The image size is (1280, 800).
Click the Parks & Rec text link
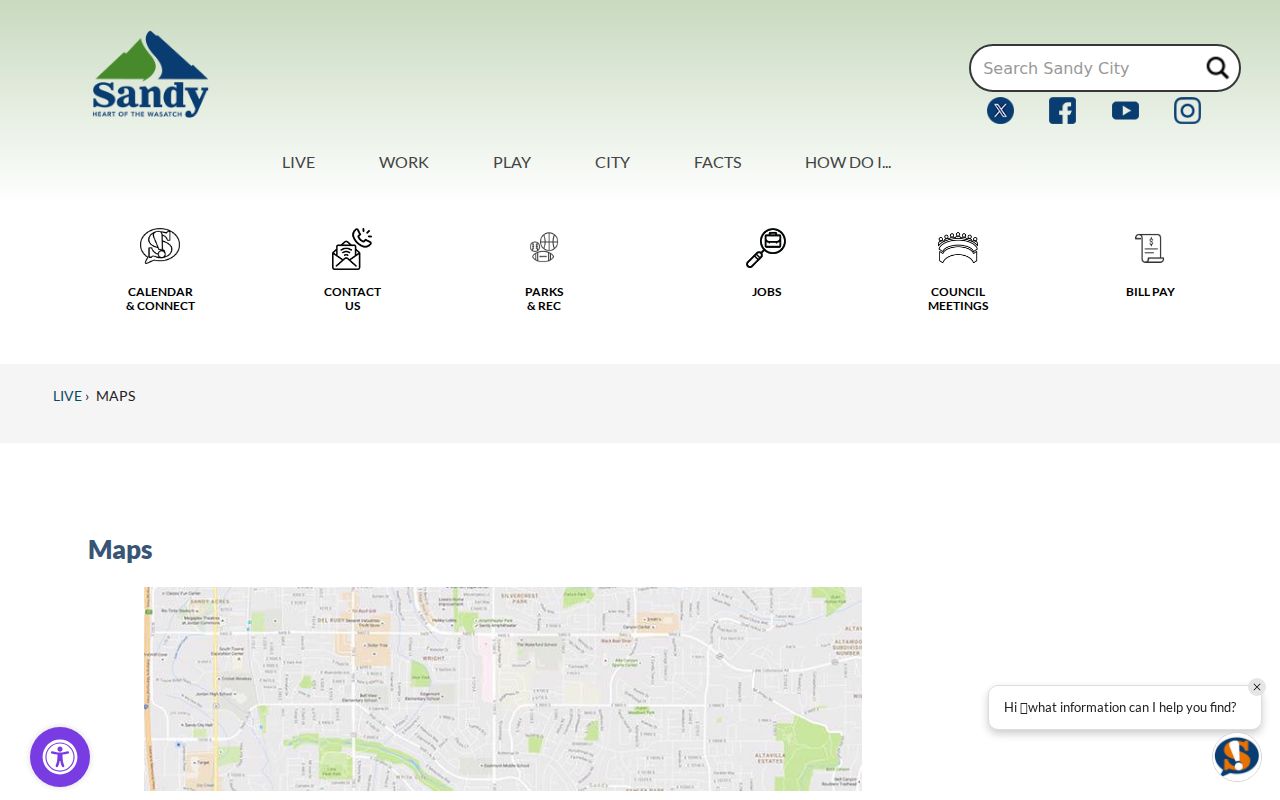pos(544,299)
